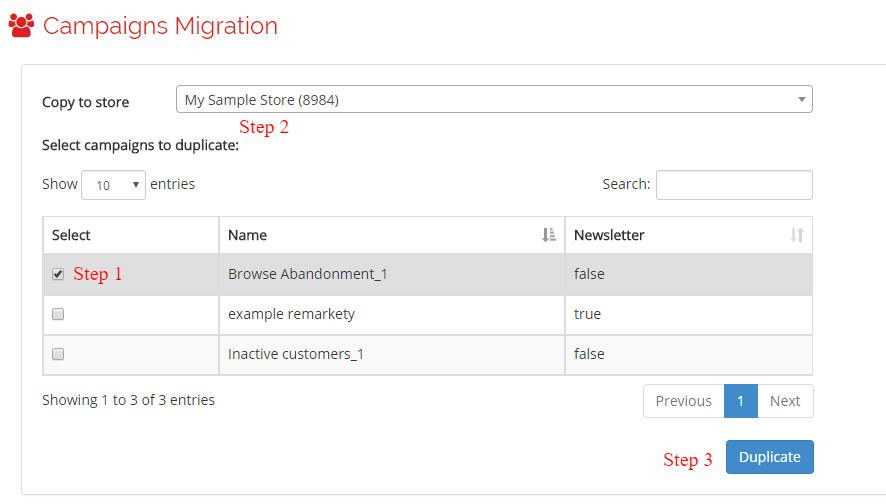Sort by Newsletter column sort icon

tap(797, 235)
